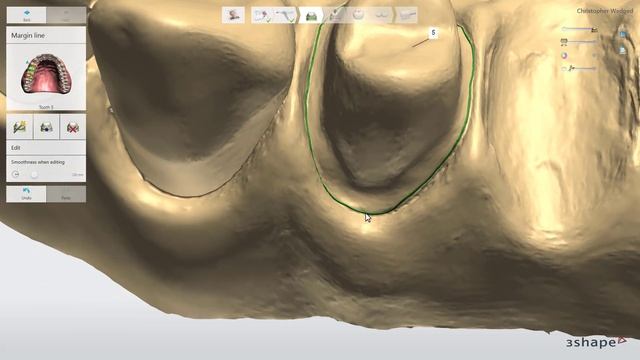Select the place margin points tool
The height and width of the screenshot is (360, 640).
click(x=46, y=127)
